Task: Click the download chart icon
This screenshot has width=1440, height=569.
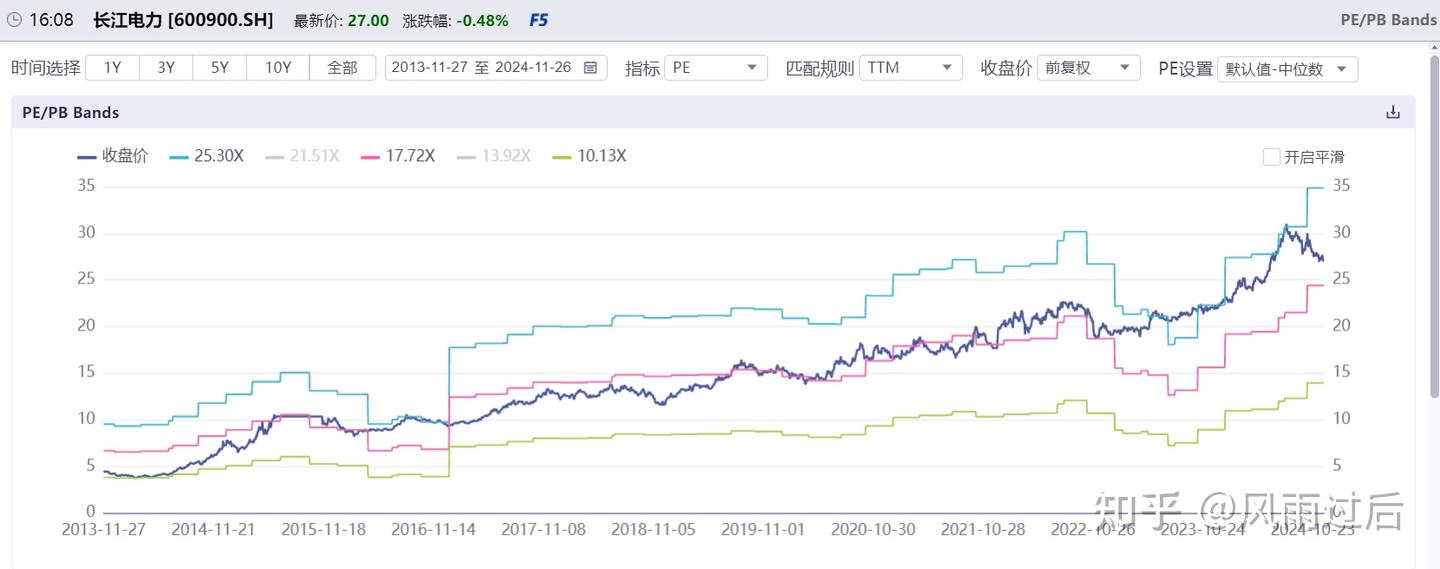Action: coord(1393,112)
